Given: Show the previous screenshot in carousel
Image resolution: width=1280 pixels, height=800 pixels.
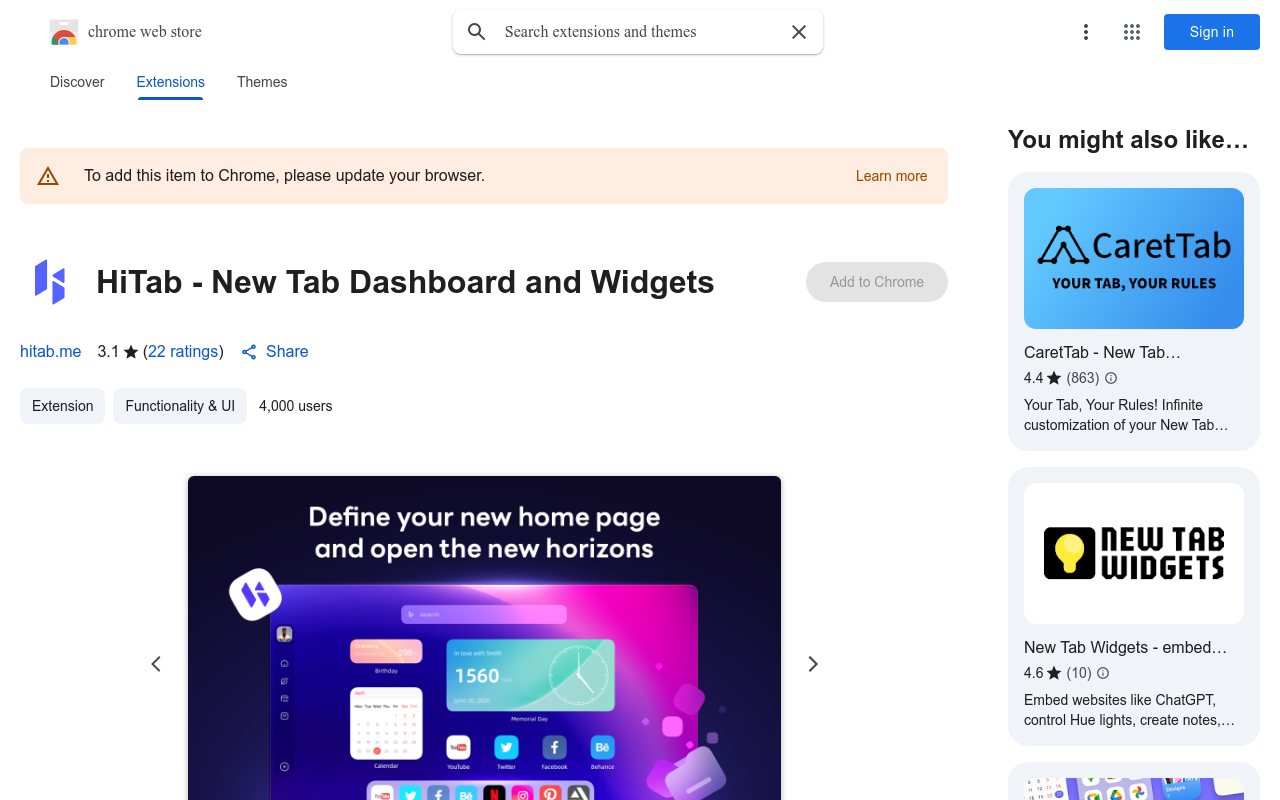Looking at the screenshot, I should coord(156,664).
